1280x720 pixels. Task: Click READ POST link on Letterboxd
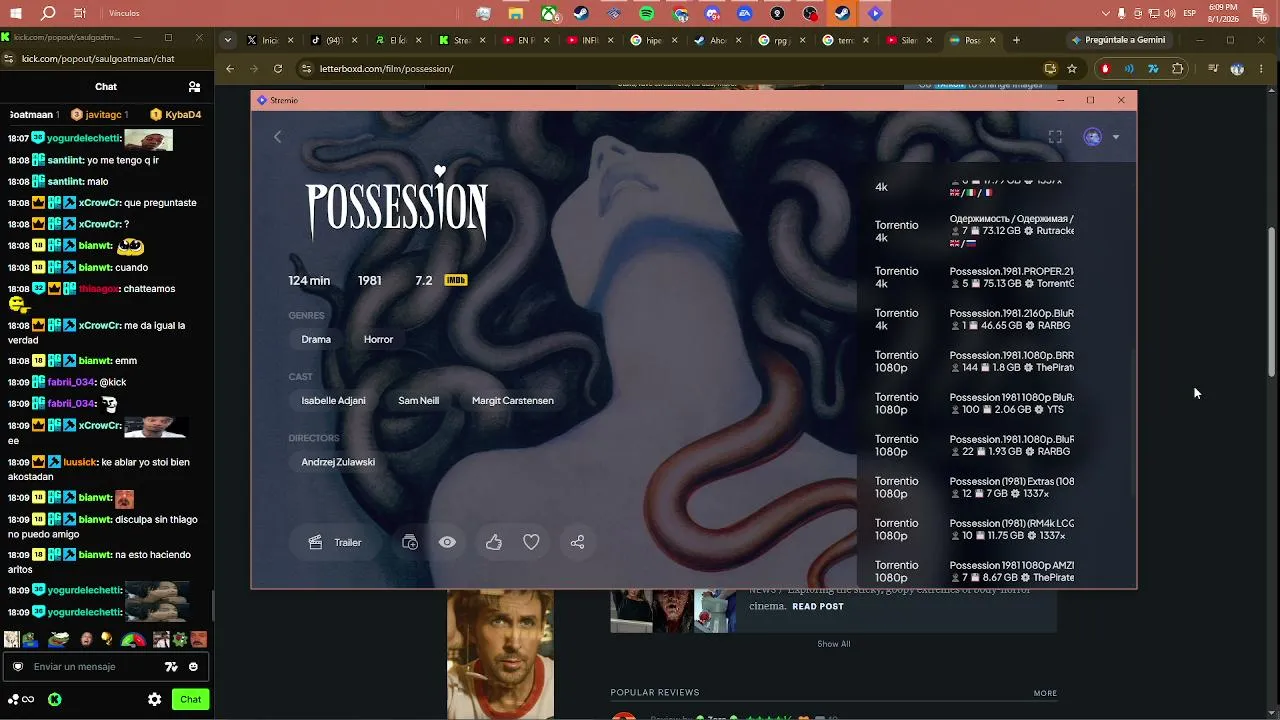[x=818, y=607]
